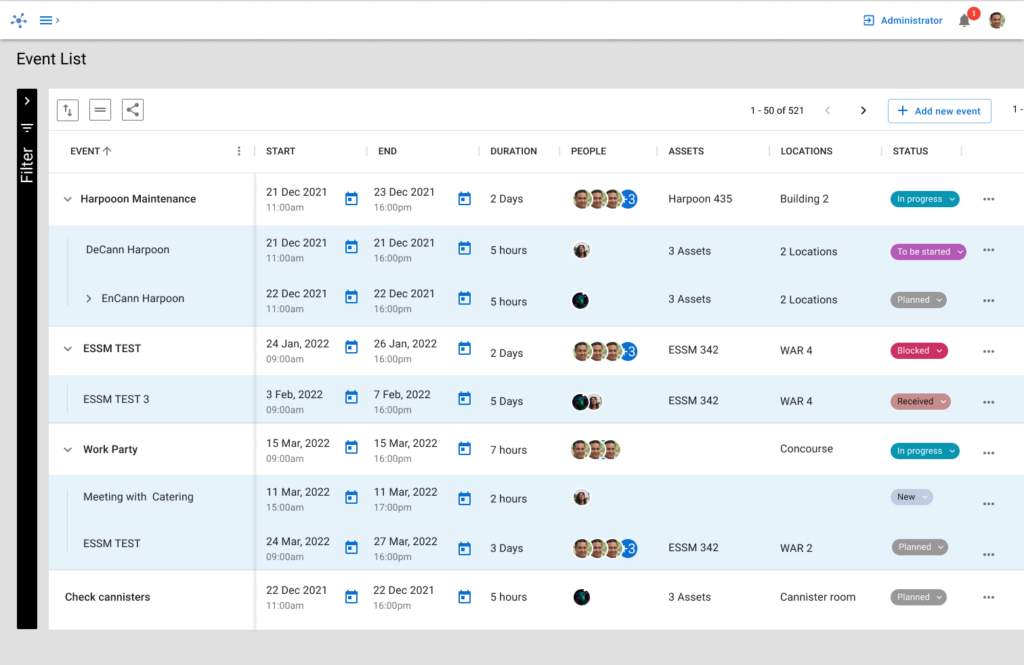Viewport: 1024px width, 665px height.
Task: Click the notification bell icon
Action: click(964, 21)
